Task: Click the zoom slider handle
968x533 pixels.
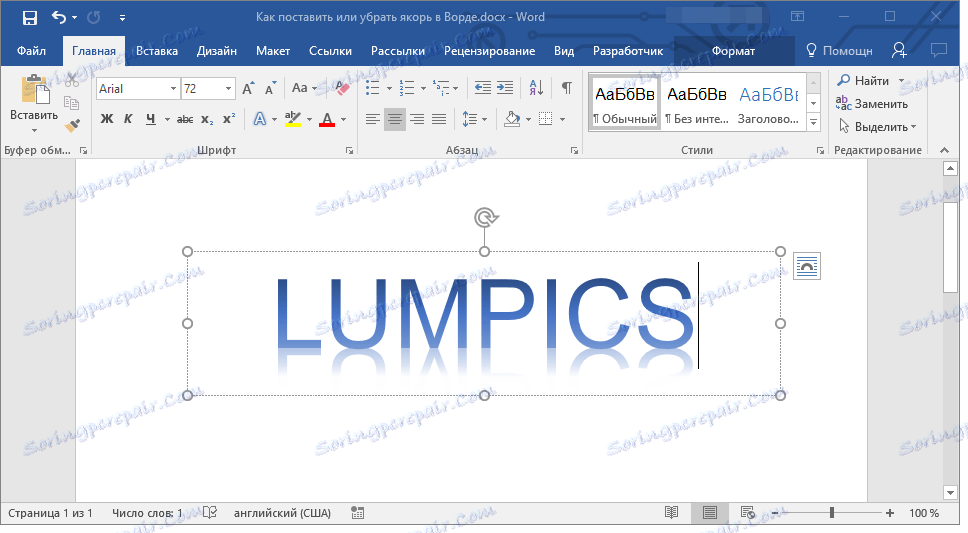Action: (832, 513)
